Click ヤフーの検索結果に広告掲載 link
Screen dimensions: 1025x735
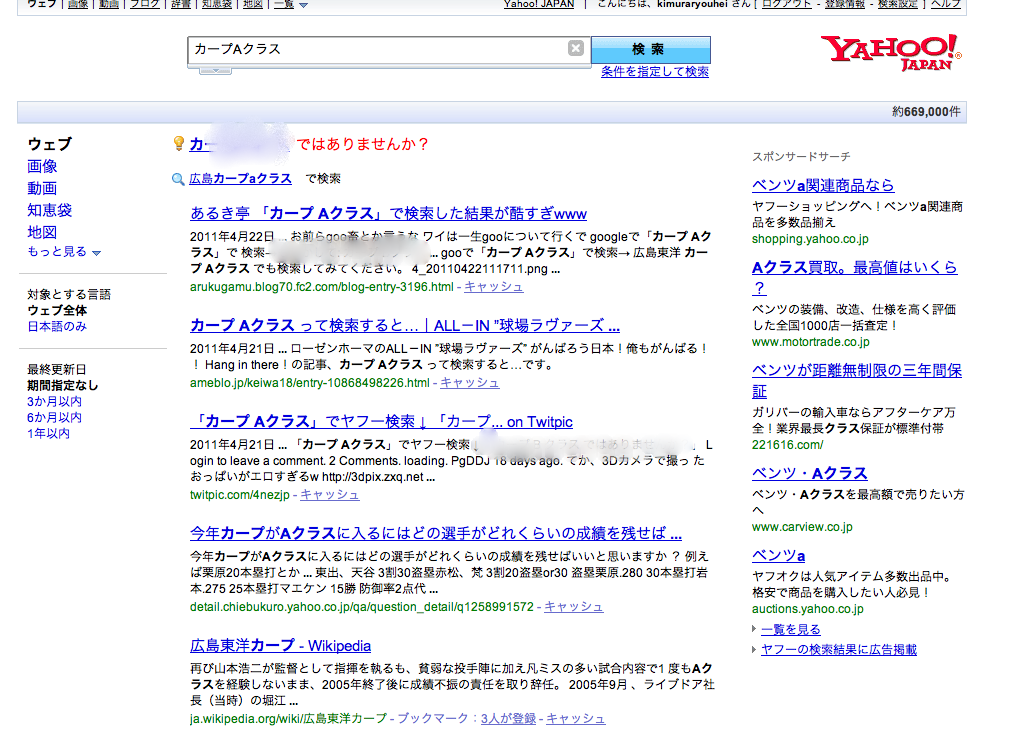[x=839, y=650]
